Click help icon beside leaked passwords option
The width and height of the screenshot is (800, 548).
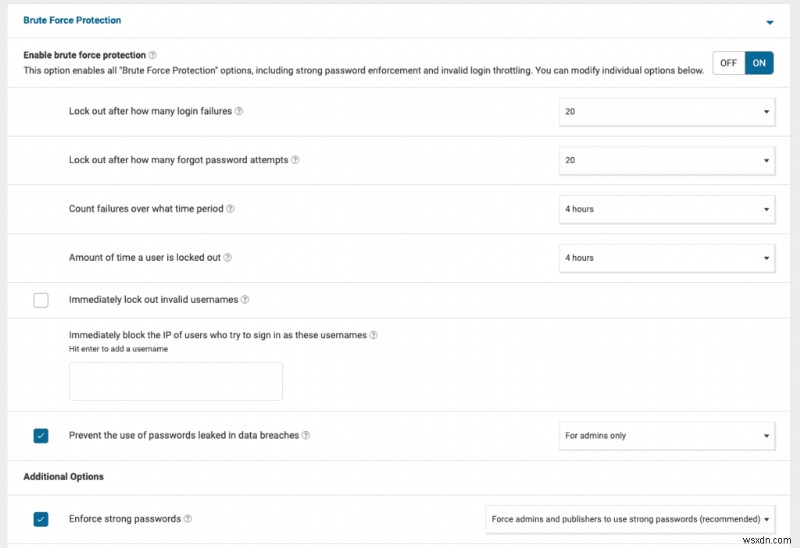coord(306,435)
